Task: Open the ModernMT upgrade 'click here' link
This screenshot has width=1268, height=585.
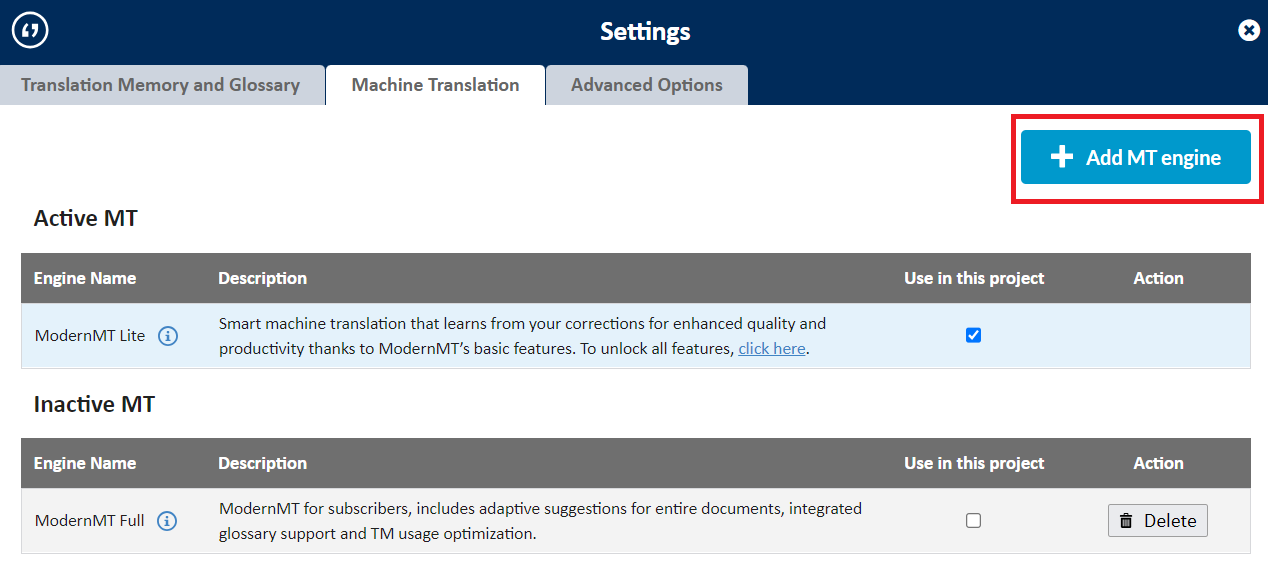Action: coord(771,348)
